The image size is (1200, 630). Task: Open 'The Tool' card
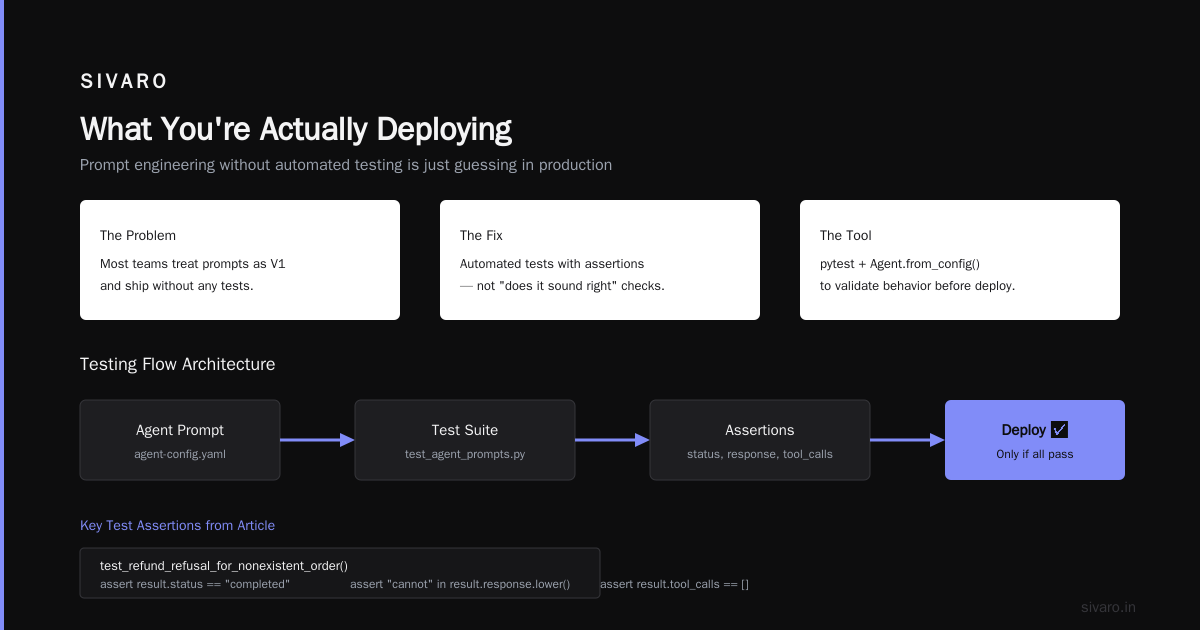pos(960,260)
